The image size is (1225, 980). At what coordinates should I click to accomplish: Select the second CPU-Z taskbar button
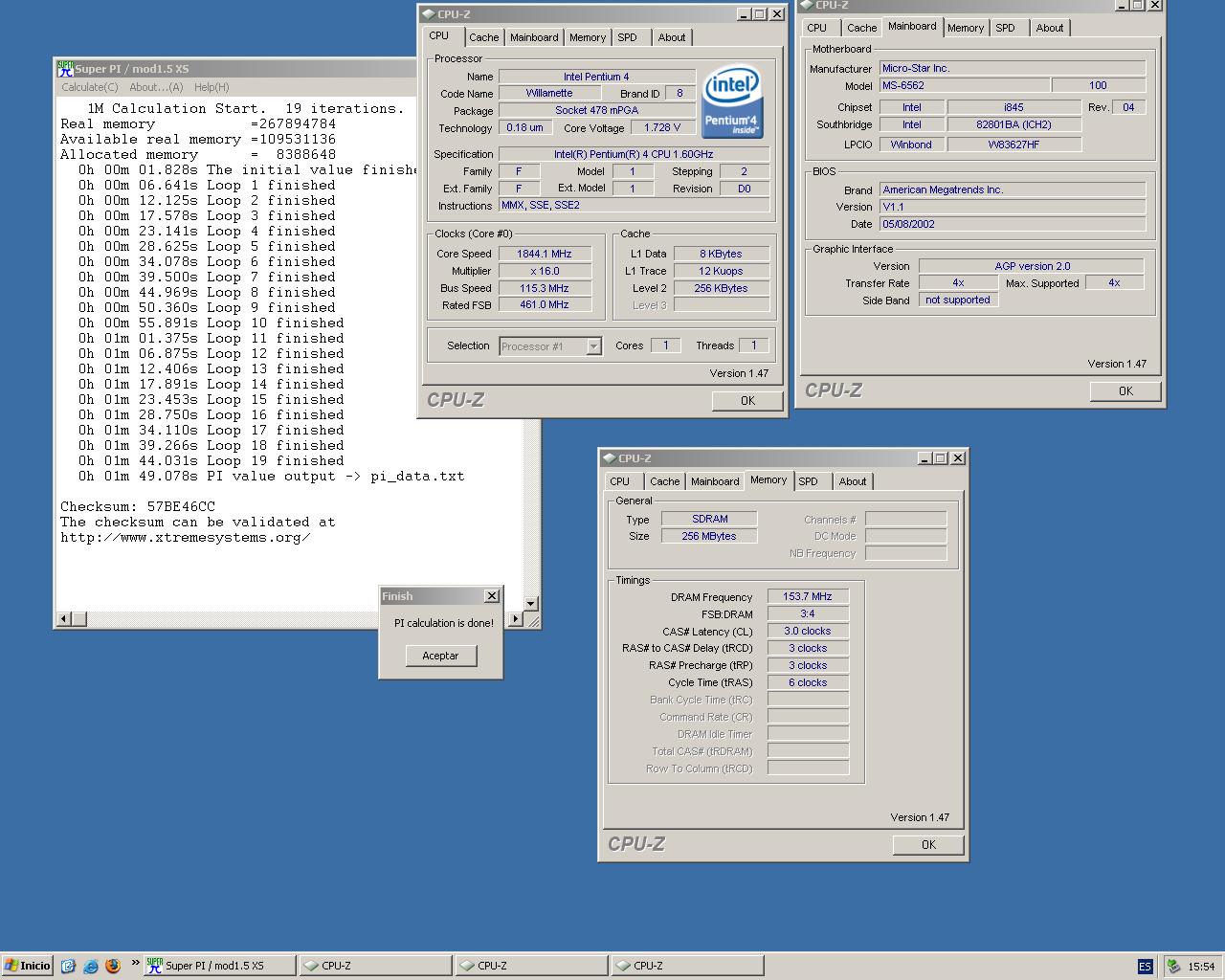531,966
